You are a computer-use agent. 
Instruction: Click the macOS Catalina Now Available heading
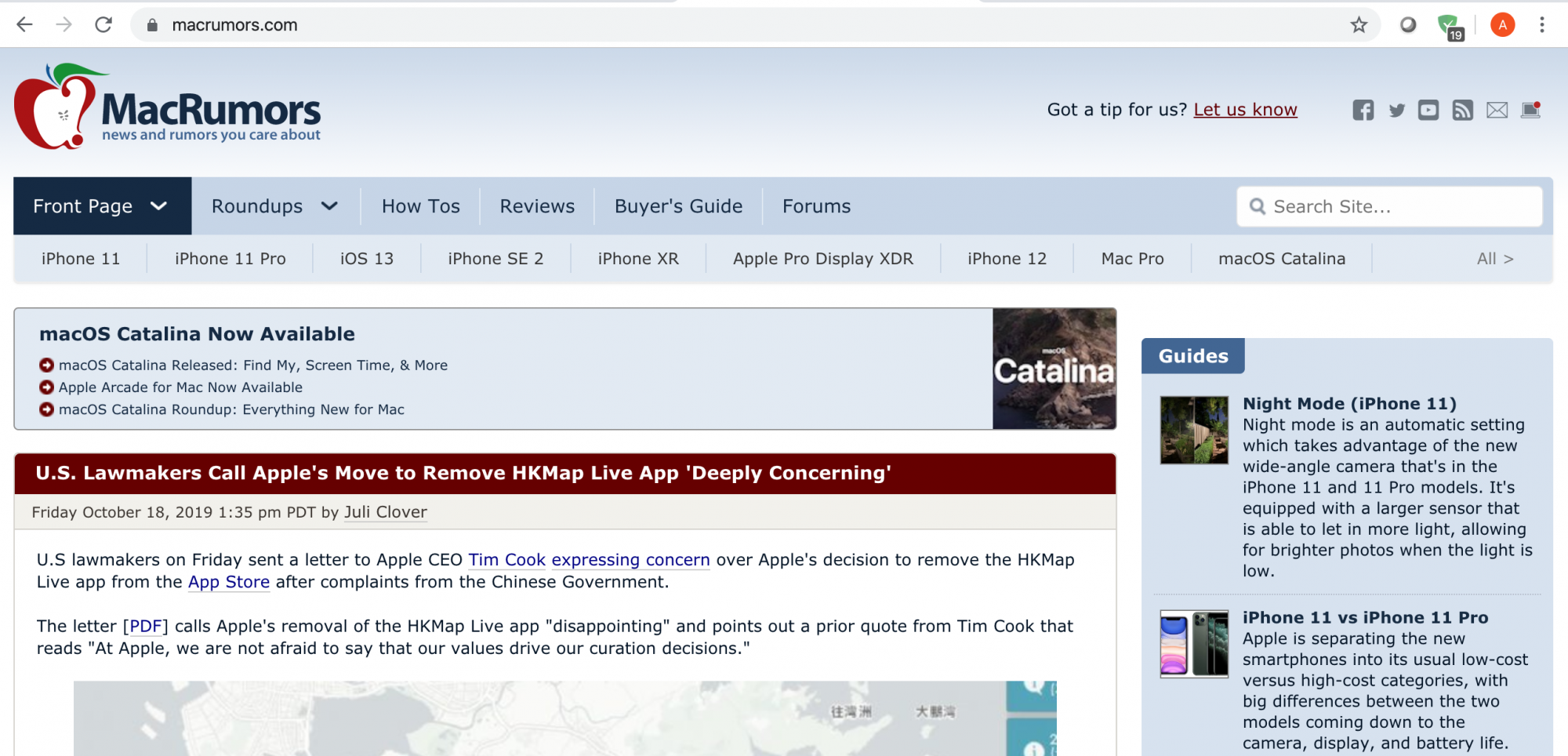pyautogui.click(x=197, y=334)
